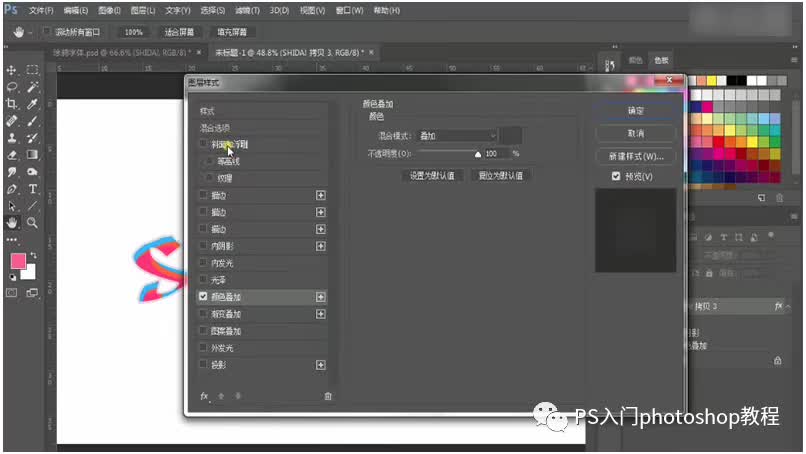Screen dimensions: 806x454
Task: Open the 混合模式 blend mode dropdown
Action: [456, 135]
